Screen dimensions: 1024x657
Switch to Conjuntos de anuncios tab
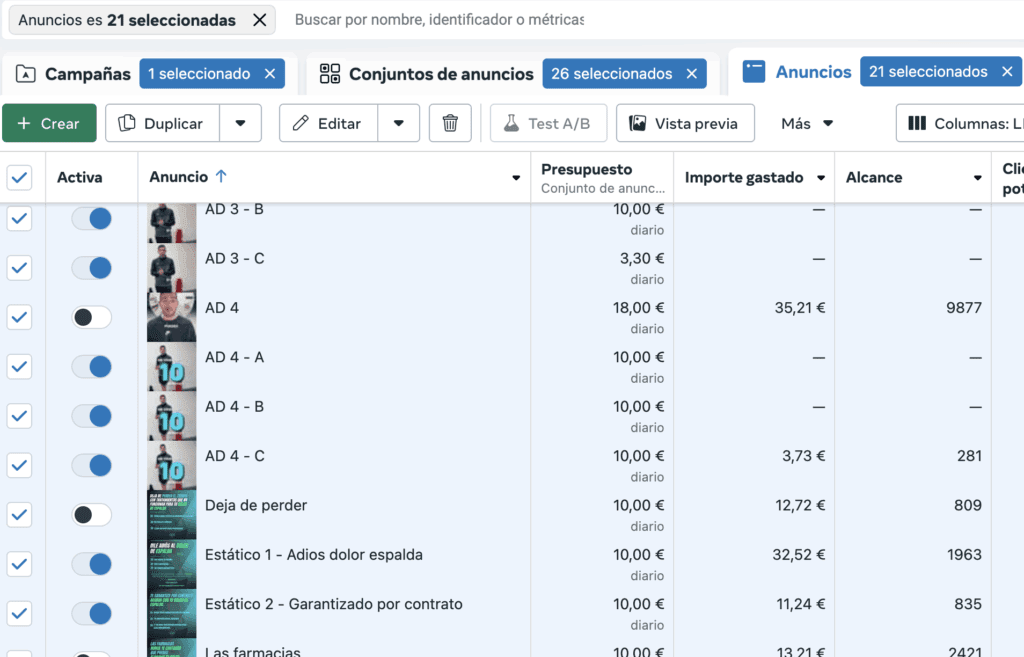pos(427,74)
